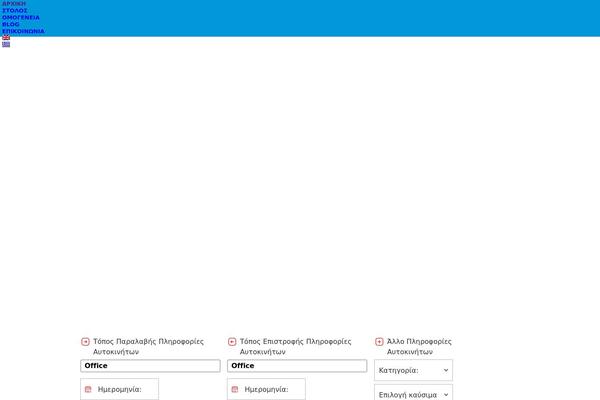Switch language using the UK flag icon
Screen dimensions: 600x400
coord(6,38)
